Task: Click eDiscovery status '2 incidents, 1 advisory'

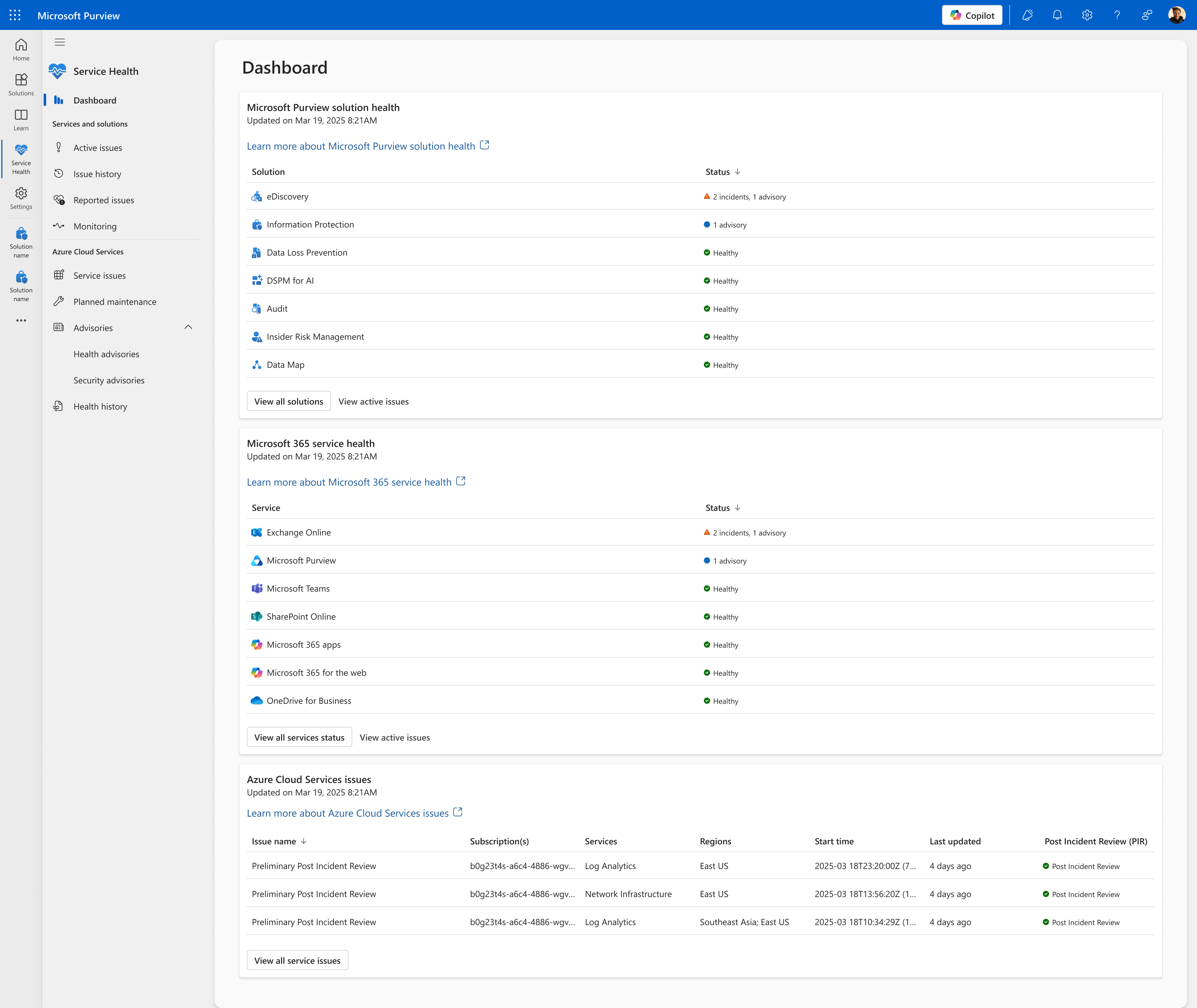Action: 745,197
